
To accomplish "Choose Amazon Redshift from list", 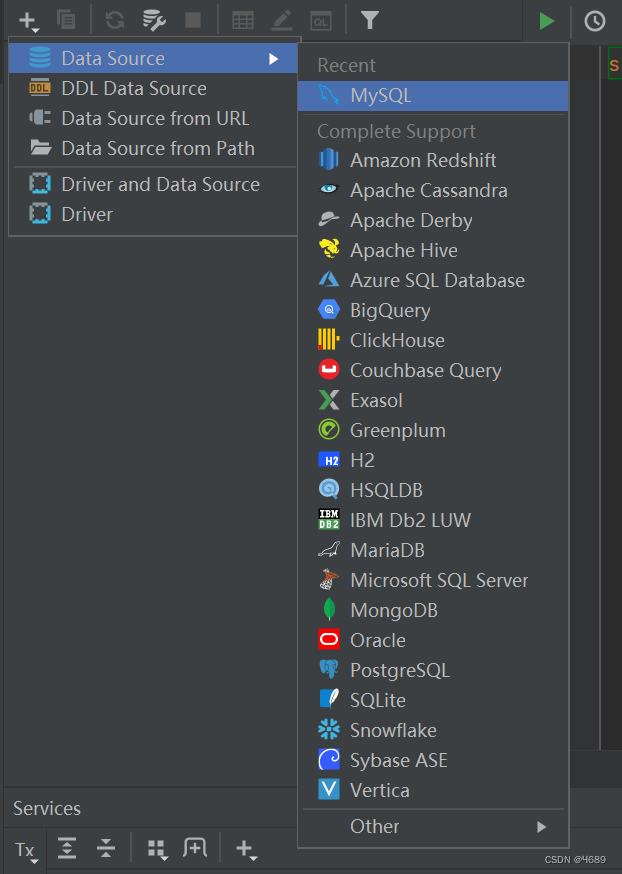I will pyautogui.click(x=433, y=161).
